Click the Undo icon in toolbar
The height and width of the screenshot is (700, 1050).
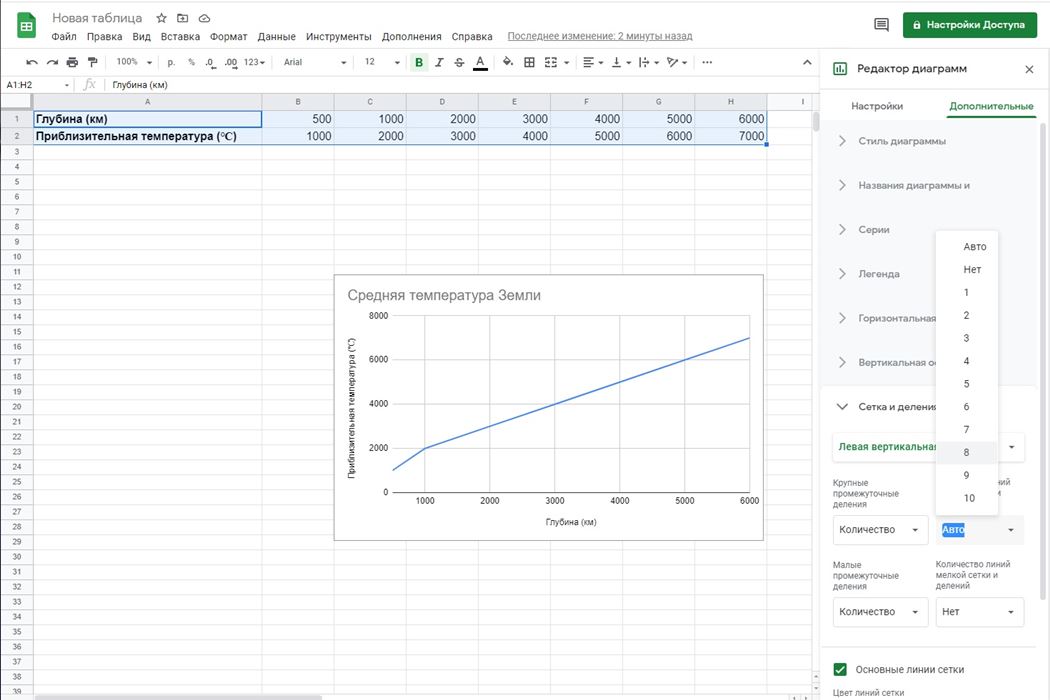(x=31, y=62)
